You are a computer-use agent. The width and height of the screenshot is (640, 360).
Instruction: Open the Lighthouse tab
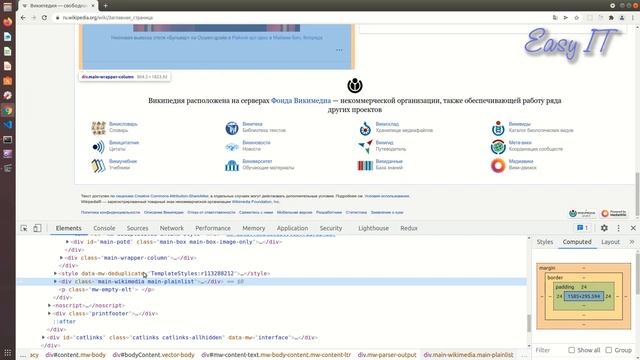click(373, 228)
